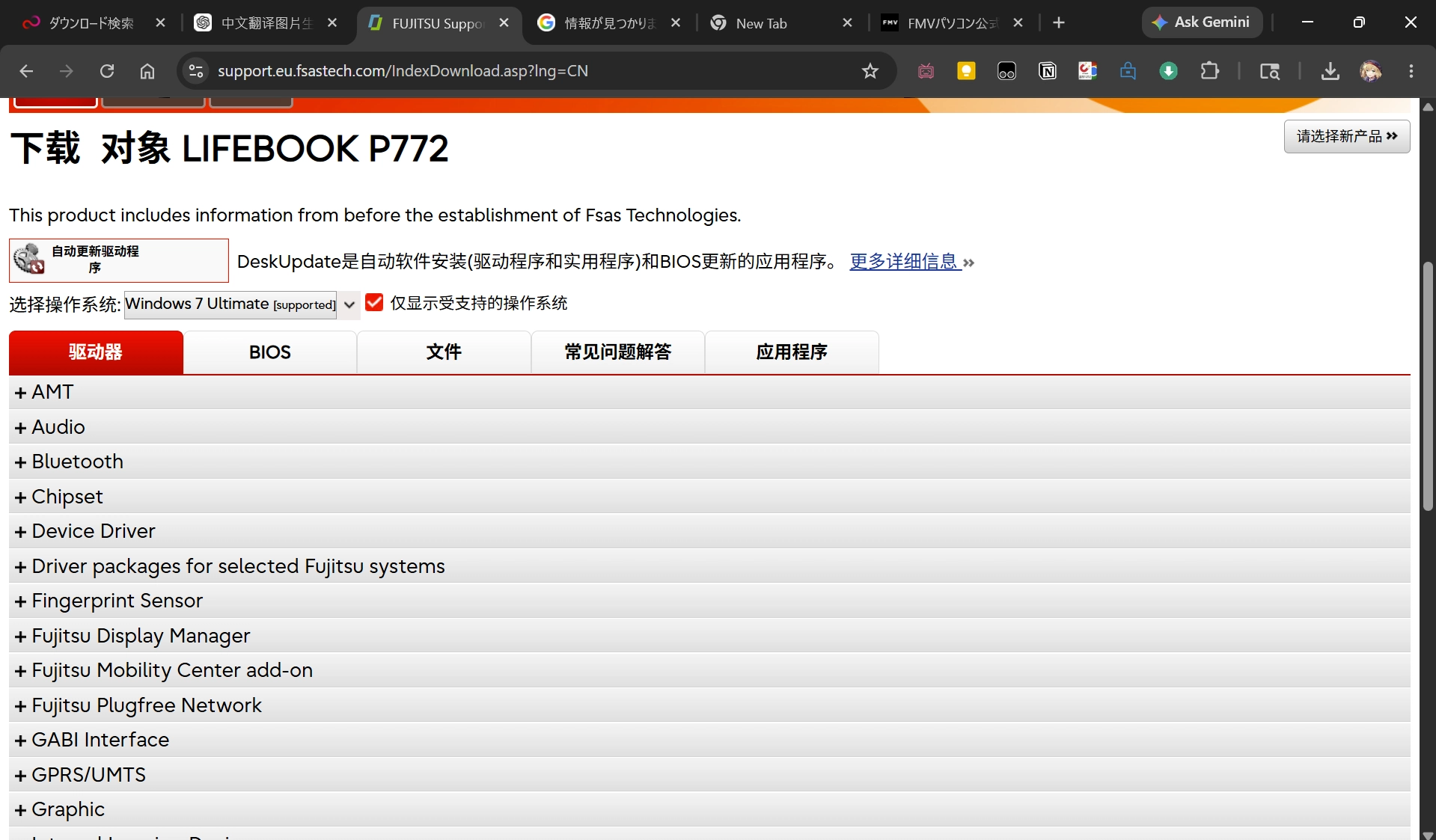The width and height of the screenshot is (1436, 840).
Task: Go forward to the next page
Action: pos(67,71)
